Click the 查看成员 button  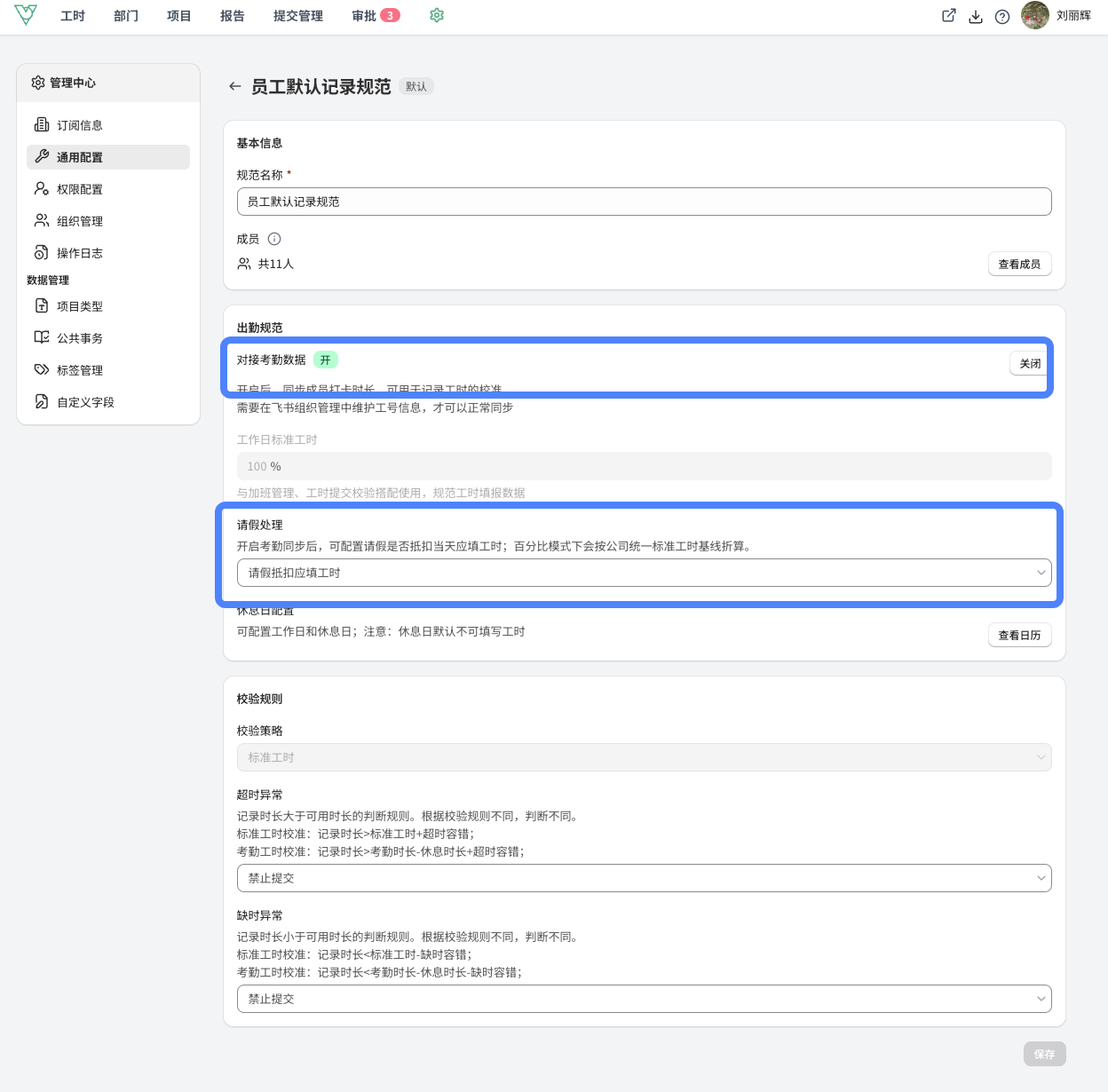point(1019,264)
